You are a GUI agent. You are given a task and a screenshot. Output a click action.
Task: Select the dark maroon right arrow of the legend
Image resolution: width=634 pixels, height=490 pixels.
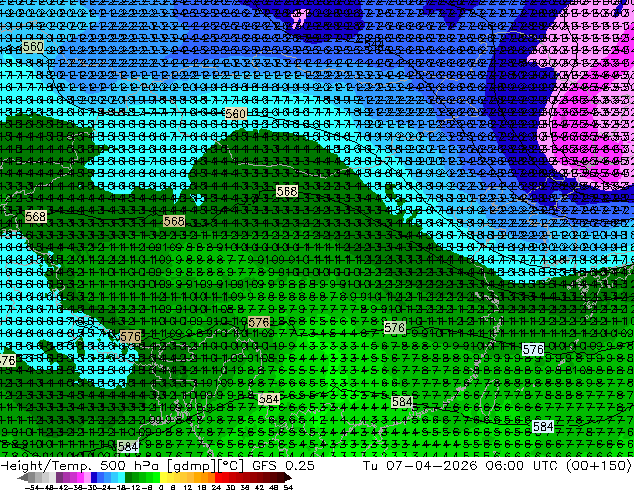287,478
